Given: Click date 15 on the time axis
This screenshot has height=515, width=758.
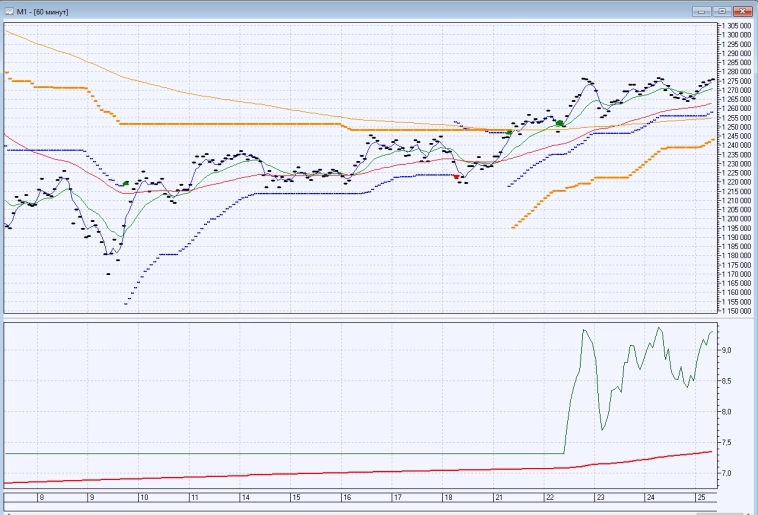Looking at the screenshot, I should pos(295,497).
